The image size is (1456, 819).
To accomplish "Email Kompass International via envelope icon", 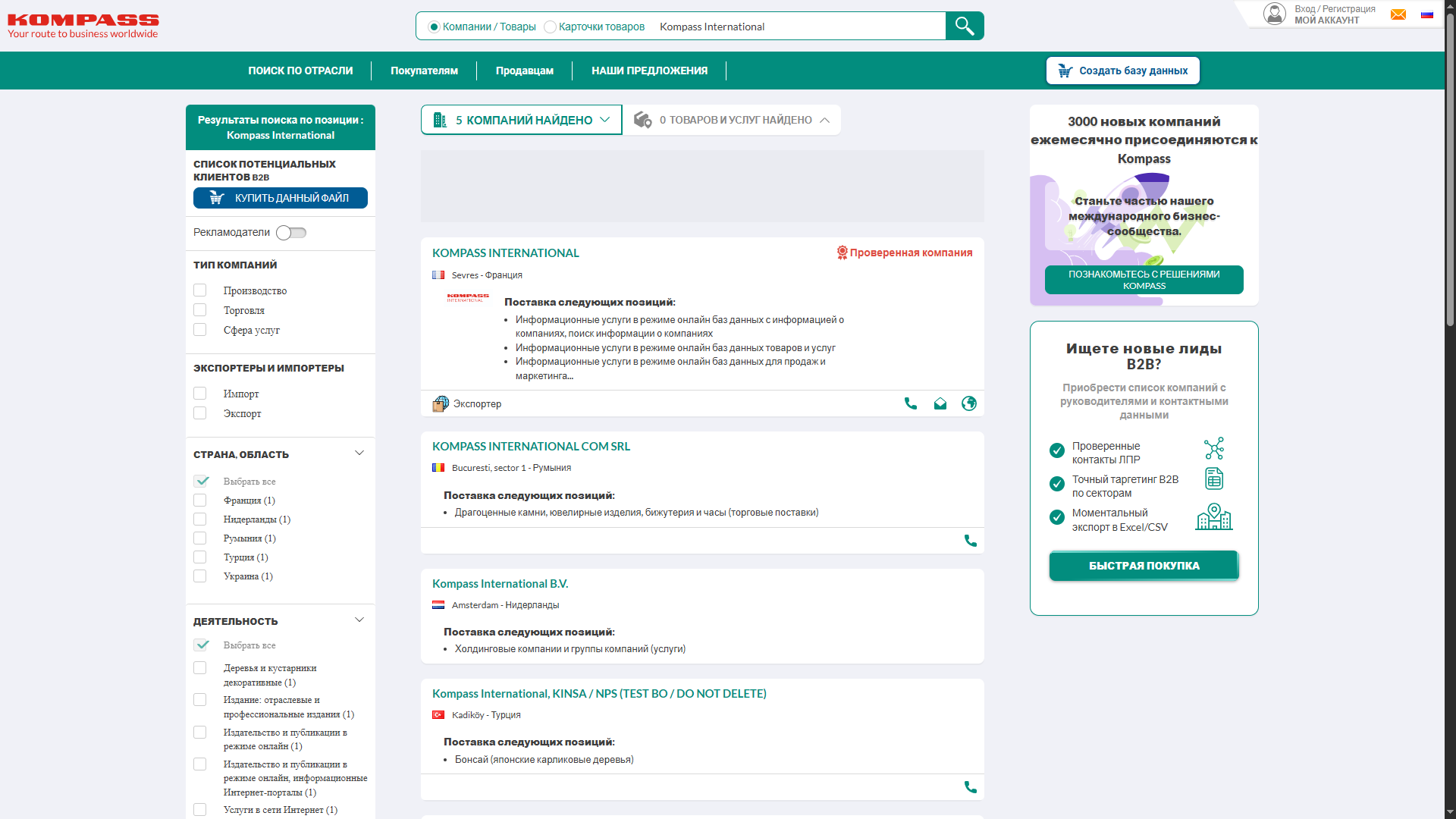I will tap(940, 403).
